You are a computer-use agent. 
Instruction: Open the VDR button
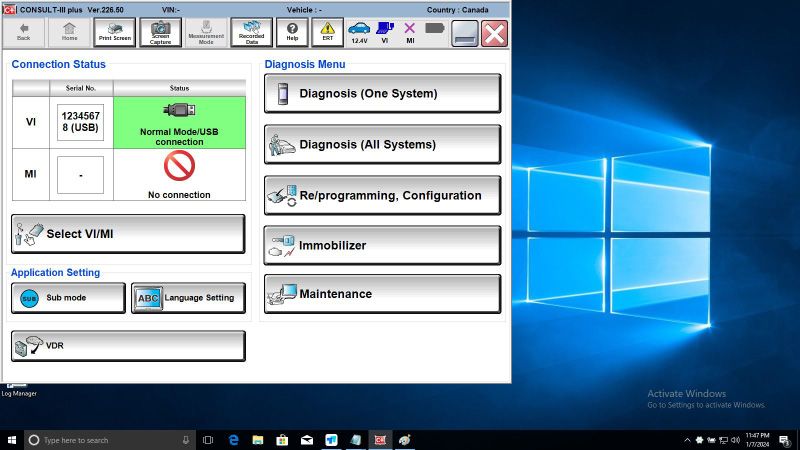[x=128, y=346]
